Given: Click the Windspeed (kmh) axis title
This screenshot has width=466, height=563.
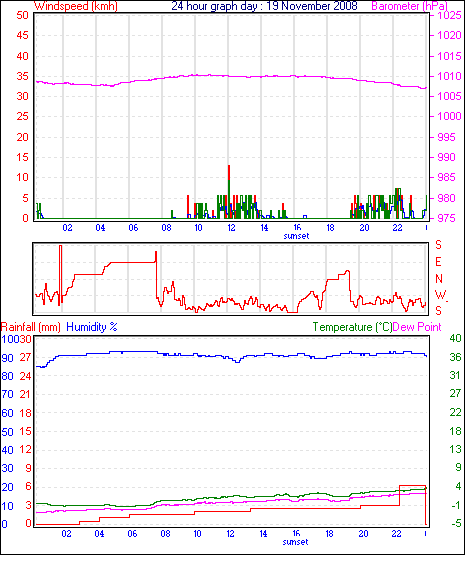Looking at the screenshot, I should (x=76, y=6).
